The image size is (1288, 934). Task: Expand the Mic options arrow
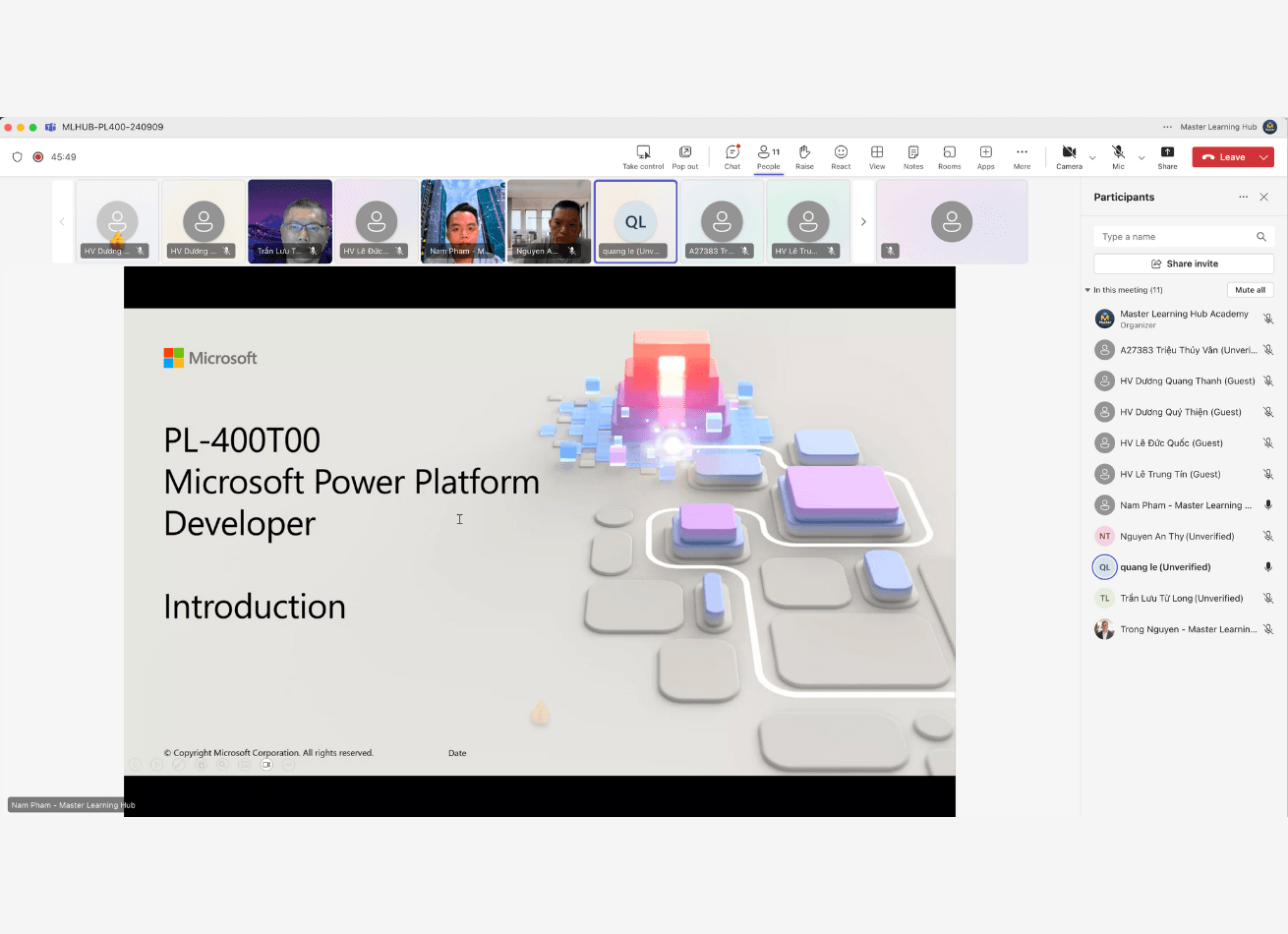click(1142, 157)
